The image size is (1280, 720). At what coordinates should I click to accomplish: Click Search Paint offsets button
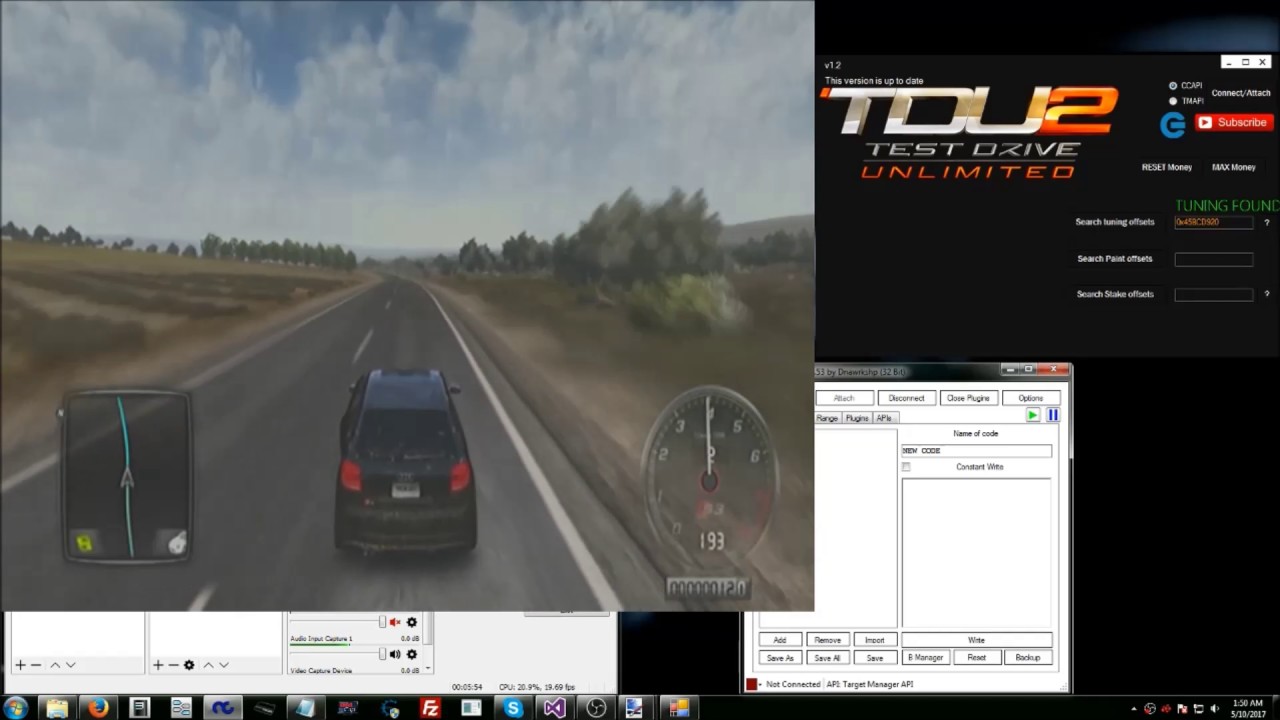[1114, 259]
